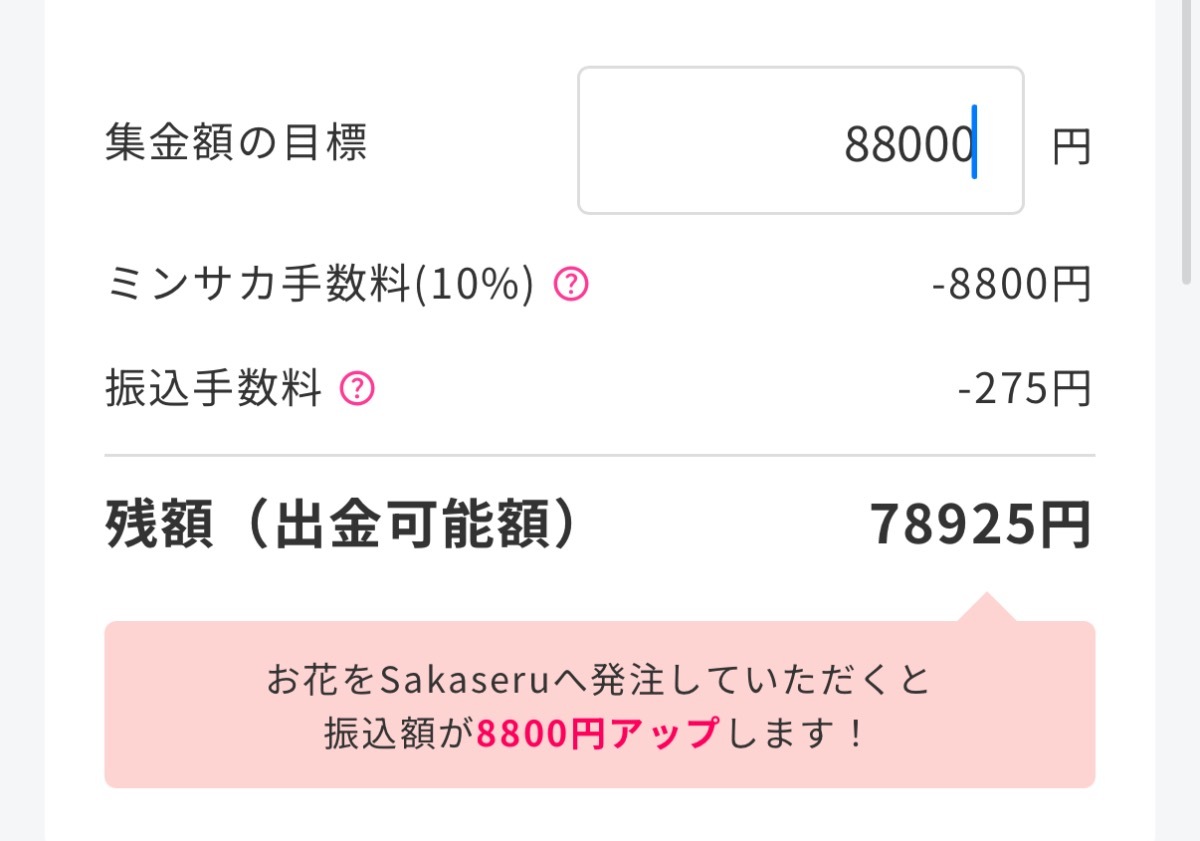Open help icon beside ミンサカ手数料(10%)
This screenshot has width=1200, height=841.
point(571,286)
